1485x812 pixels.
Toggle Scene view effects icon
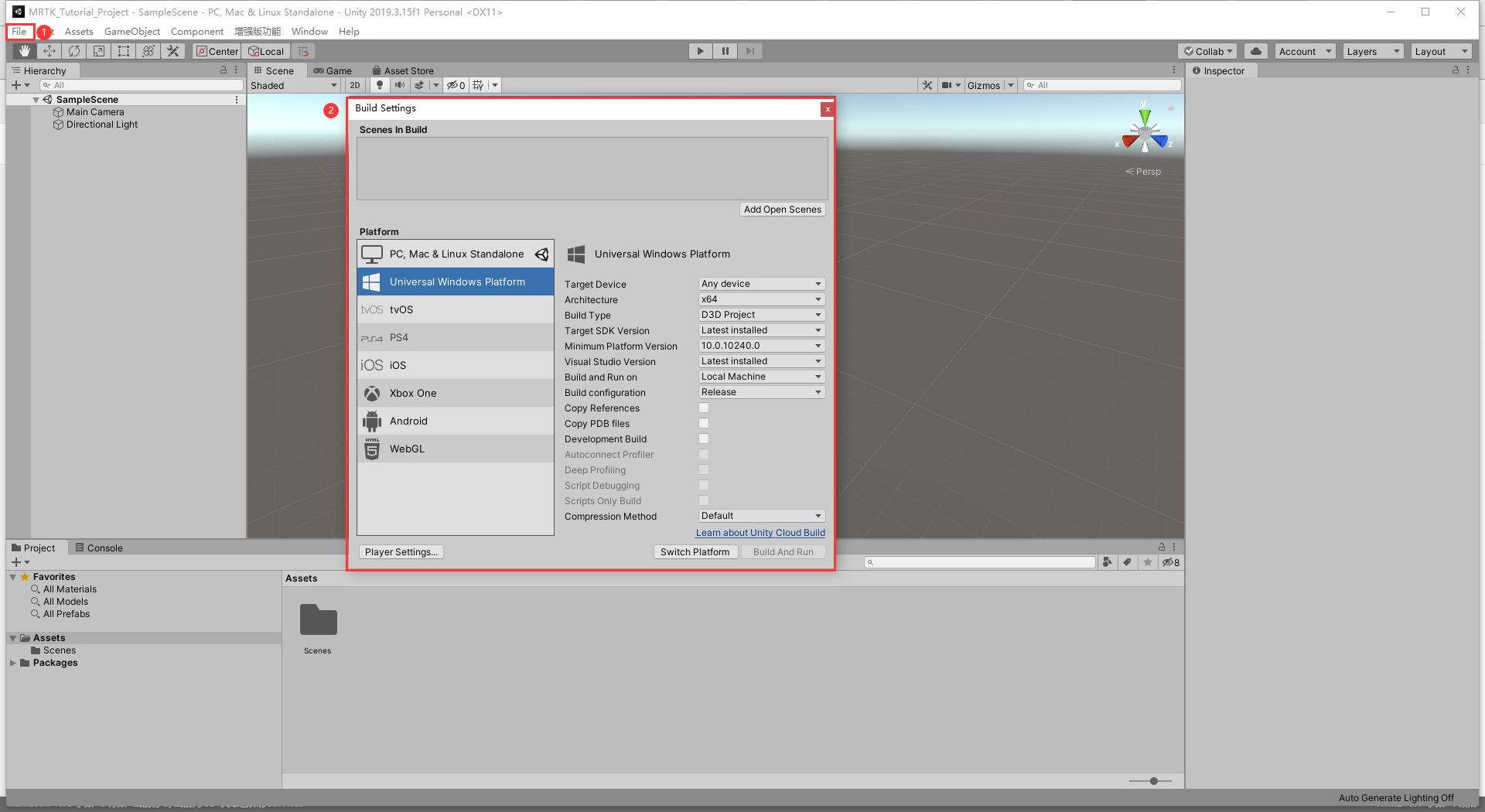[x=419, y=85]
